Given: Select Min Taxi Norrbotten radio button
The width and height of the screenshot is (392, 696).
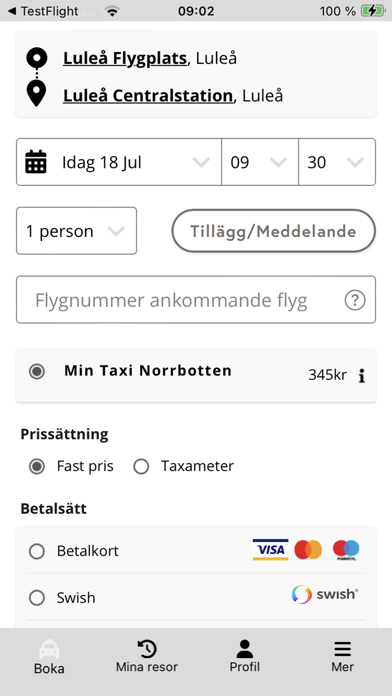Looking at the screenshot, I should pos(37,371).
